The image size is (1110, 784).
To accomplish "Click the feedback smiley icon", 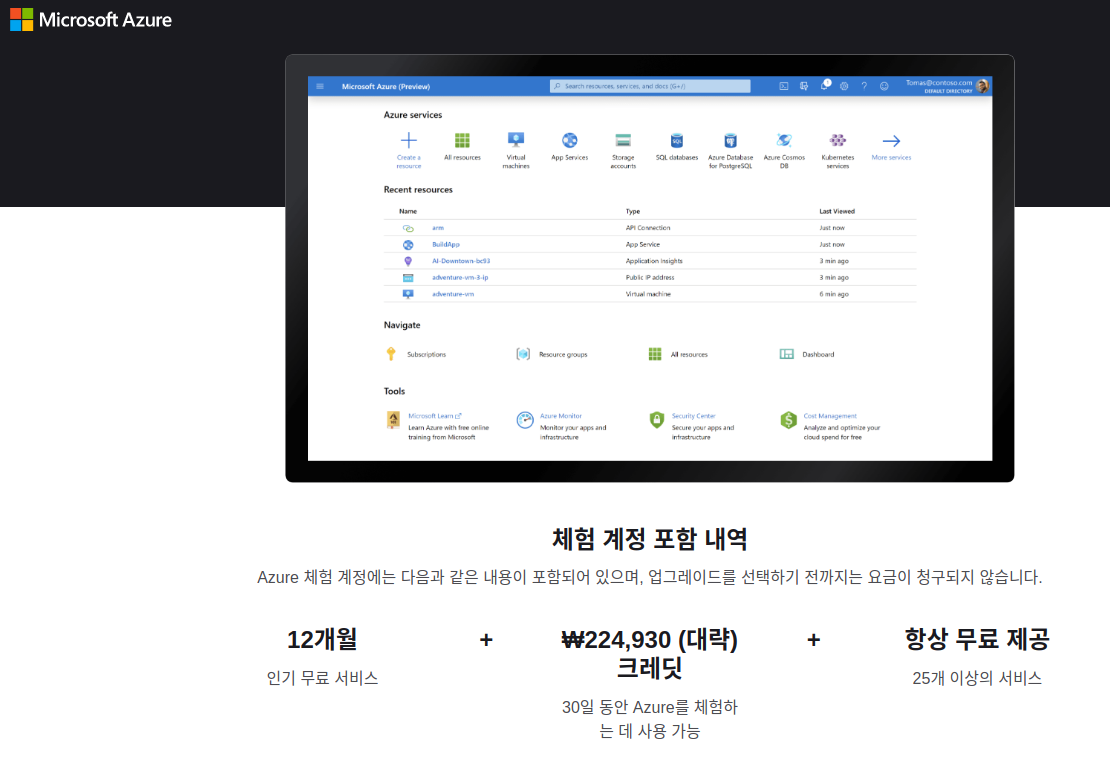I will (884, 86).
